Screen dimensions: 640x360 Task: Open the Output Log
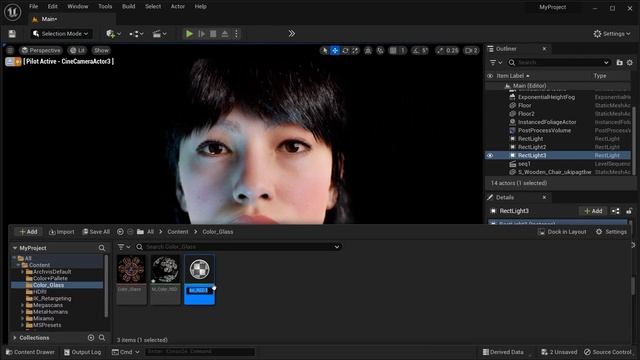(x=82, y=352)
